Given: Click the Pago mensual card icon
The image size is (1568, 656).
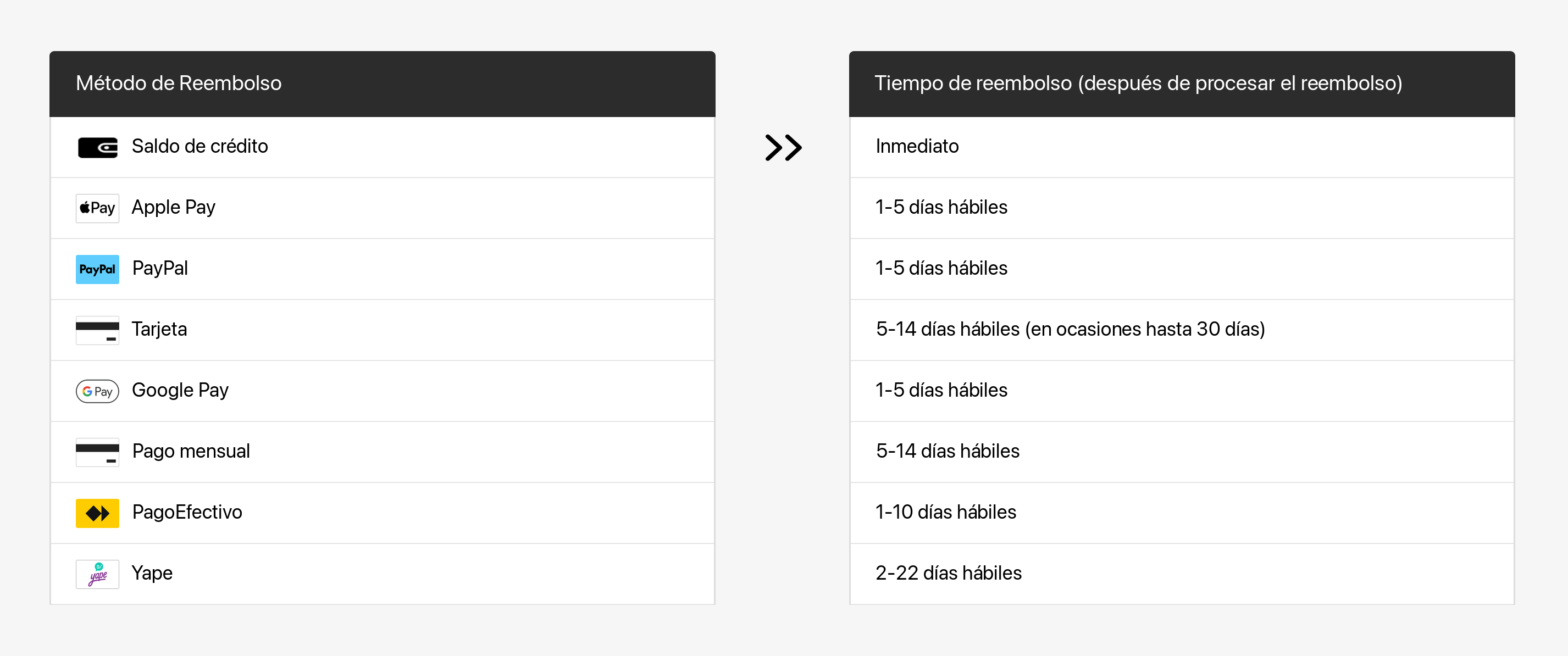Looking at the screenshot, I should [x=97, y=452].
